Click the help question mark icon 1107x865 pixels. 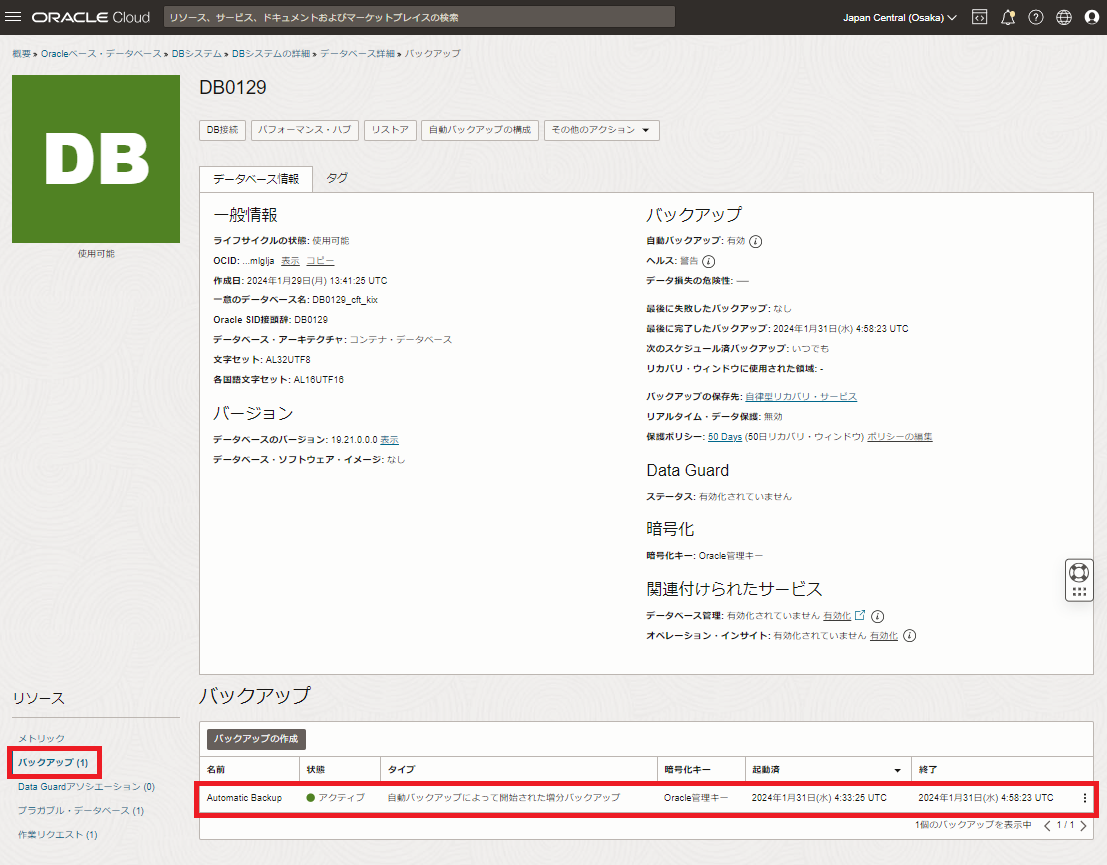click(x=1035, y=17)
